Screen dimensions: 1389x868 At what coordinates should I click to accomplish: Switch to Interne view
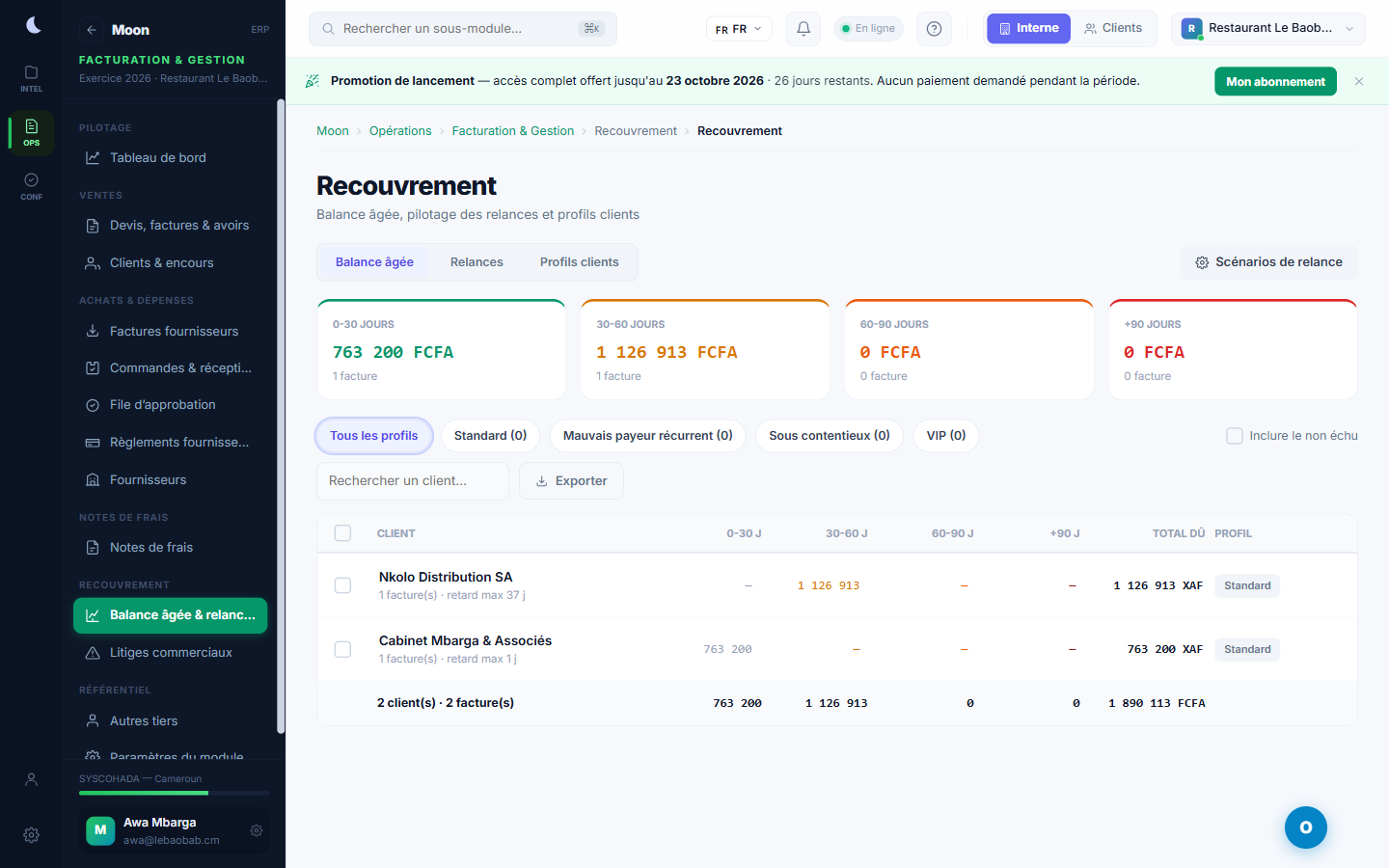click(1028, 29)
